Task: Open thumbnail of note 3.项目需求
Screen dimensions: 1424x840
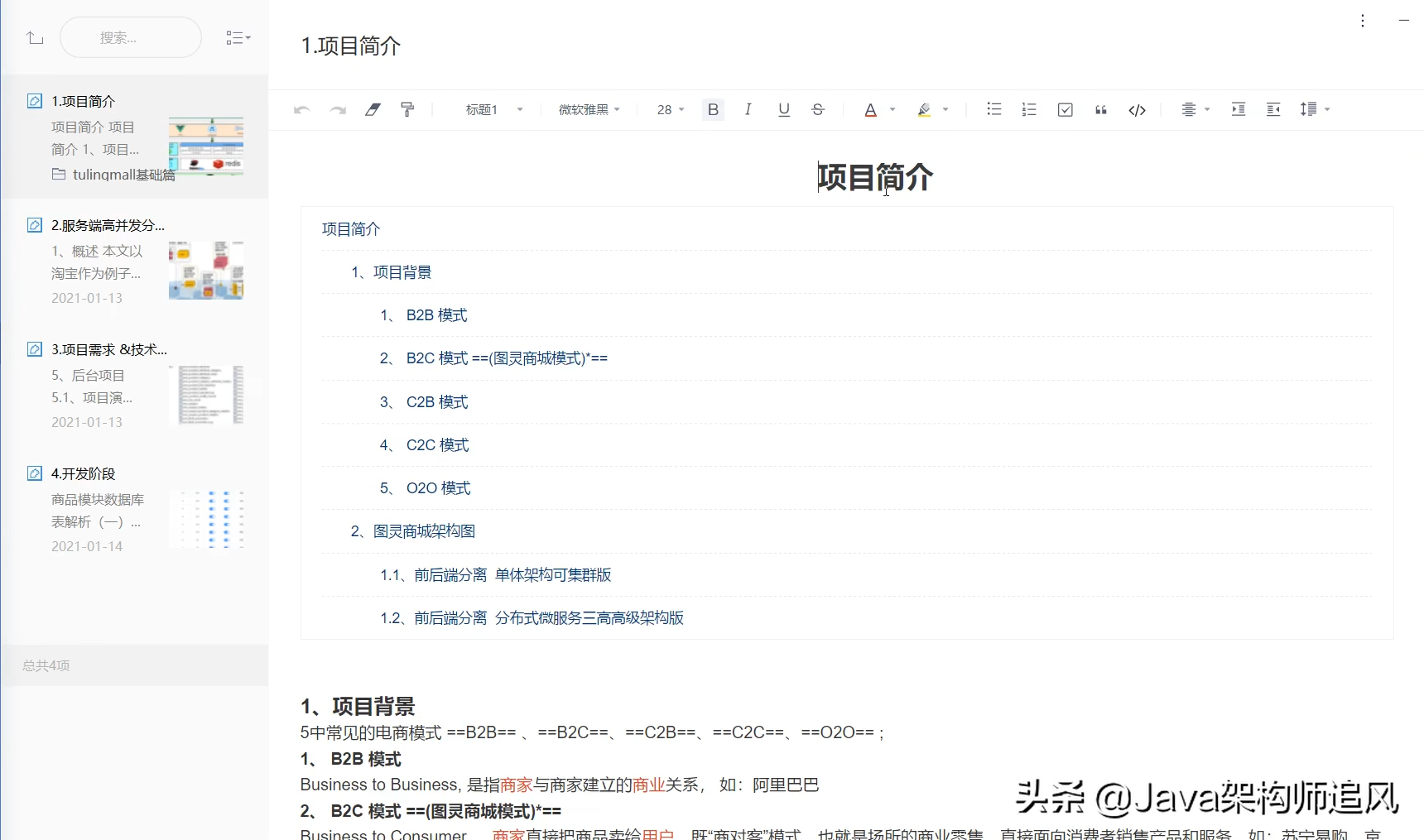Action: pos(206,395)
